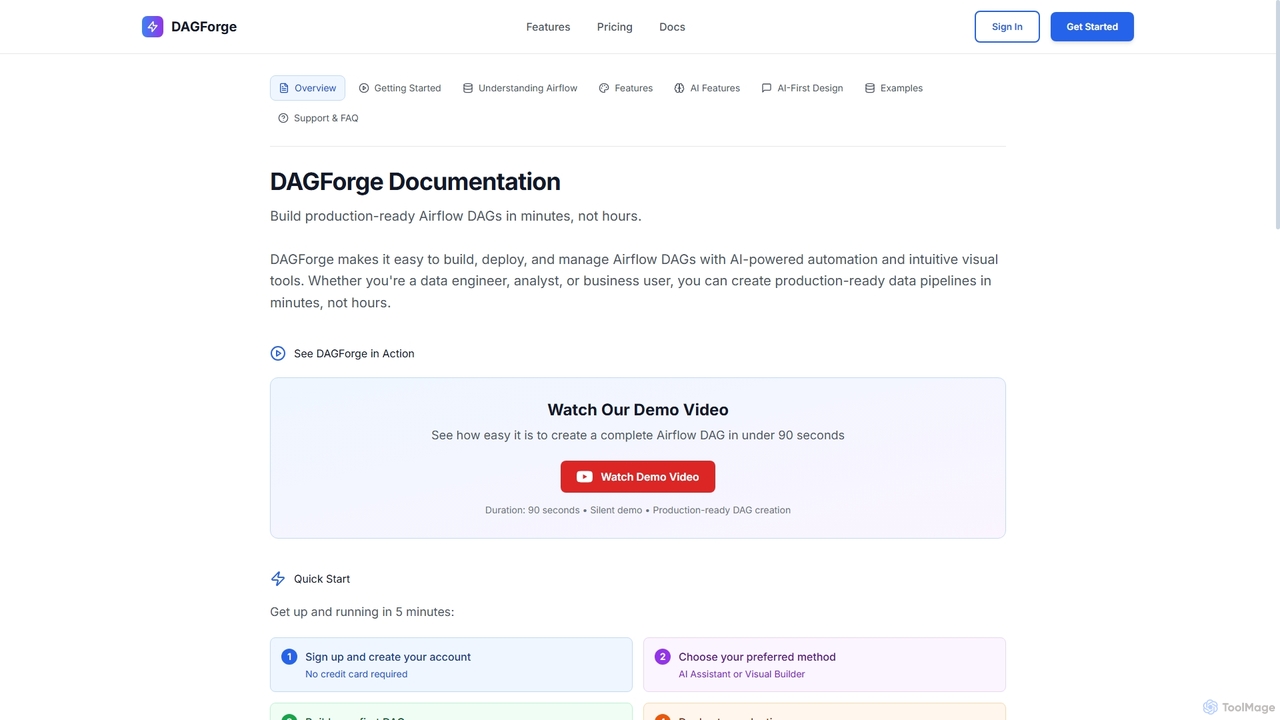Click the Understanding Airflow database icon
1280x720 pixels.
(x=468, y=88)
